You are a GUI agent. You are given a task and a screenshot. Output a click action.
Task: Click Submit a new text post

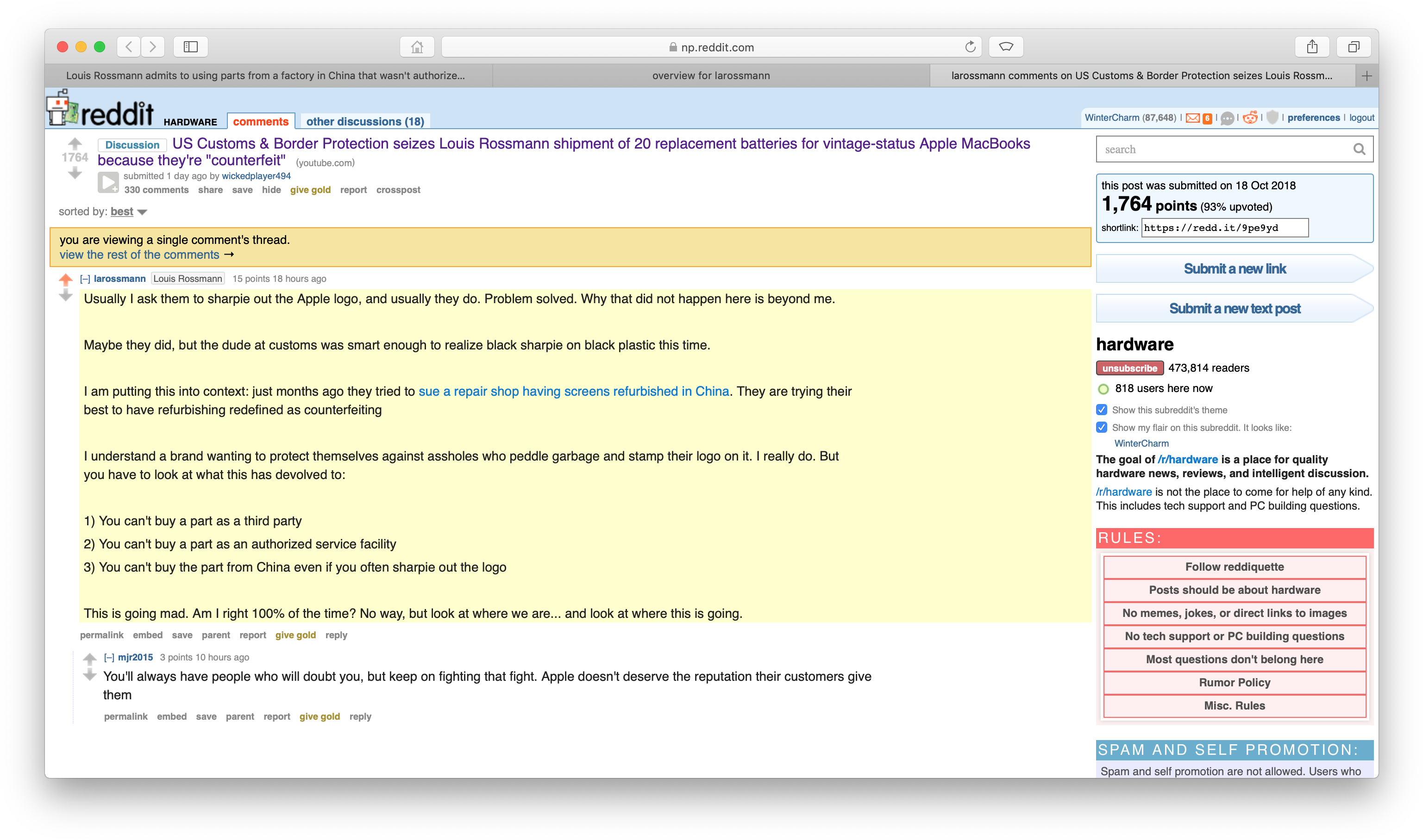pyautogui.click(x=1235, y=309)
